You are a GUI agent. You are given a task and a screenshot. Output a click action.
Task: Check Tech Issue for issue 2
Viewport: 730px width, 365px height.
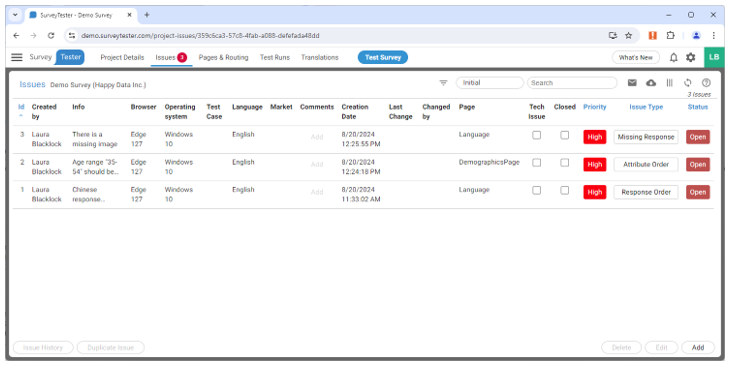pos(536,162)
